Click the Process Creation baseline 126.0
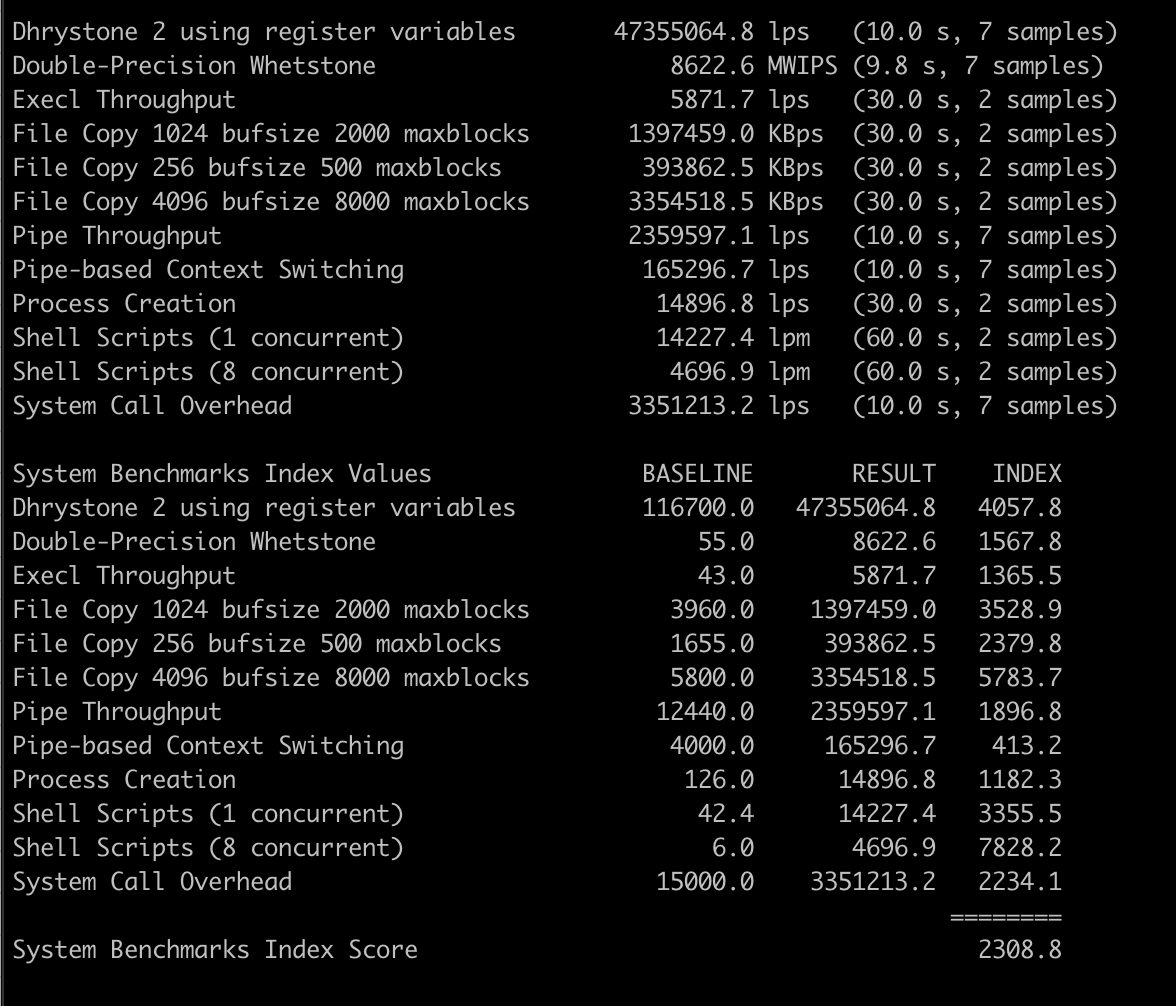This screenshot has width=1176, height=1006. tap(718, 779)
